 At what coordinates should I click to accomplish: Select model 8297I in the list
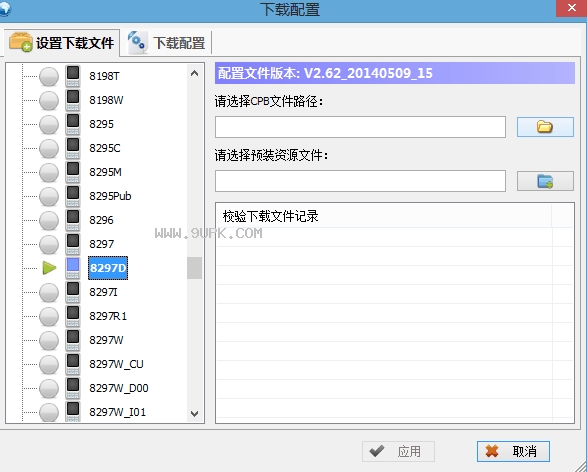(103, 292)
